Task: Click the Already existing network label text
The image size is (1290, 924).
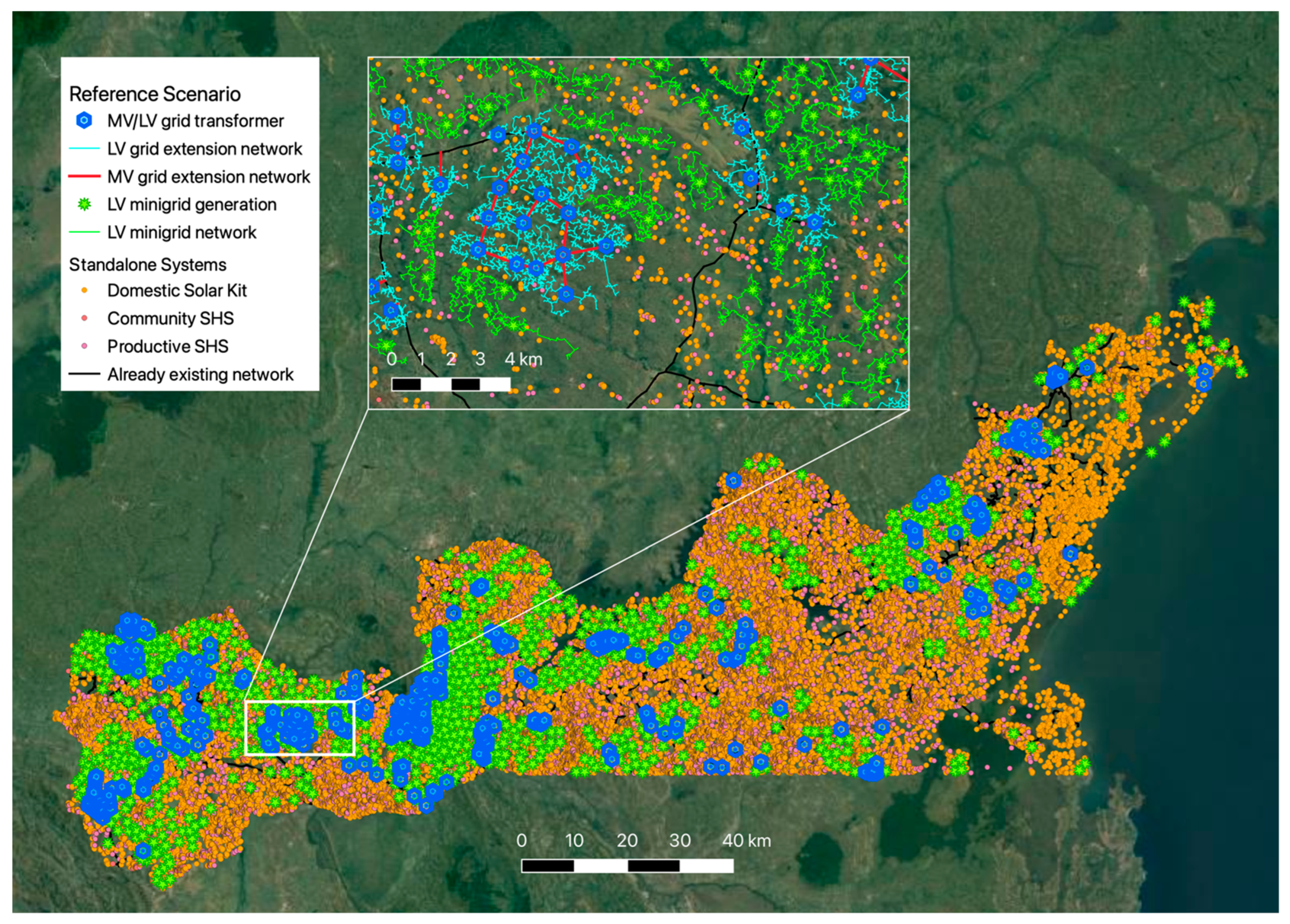Action: click(200, 375)
